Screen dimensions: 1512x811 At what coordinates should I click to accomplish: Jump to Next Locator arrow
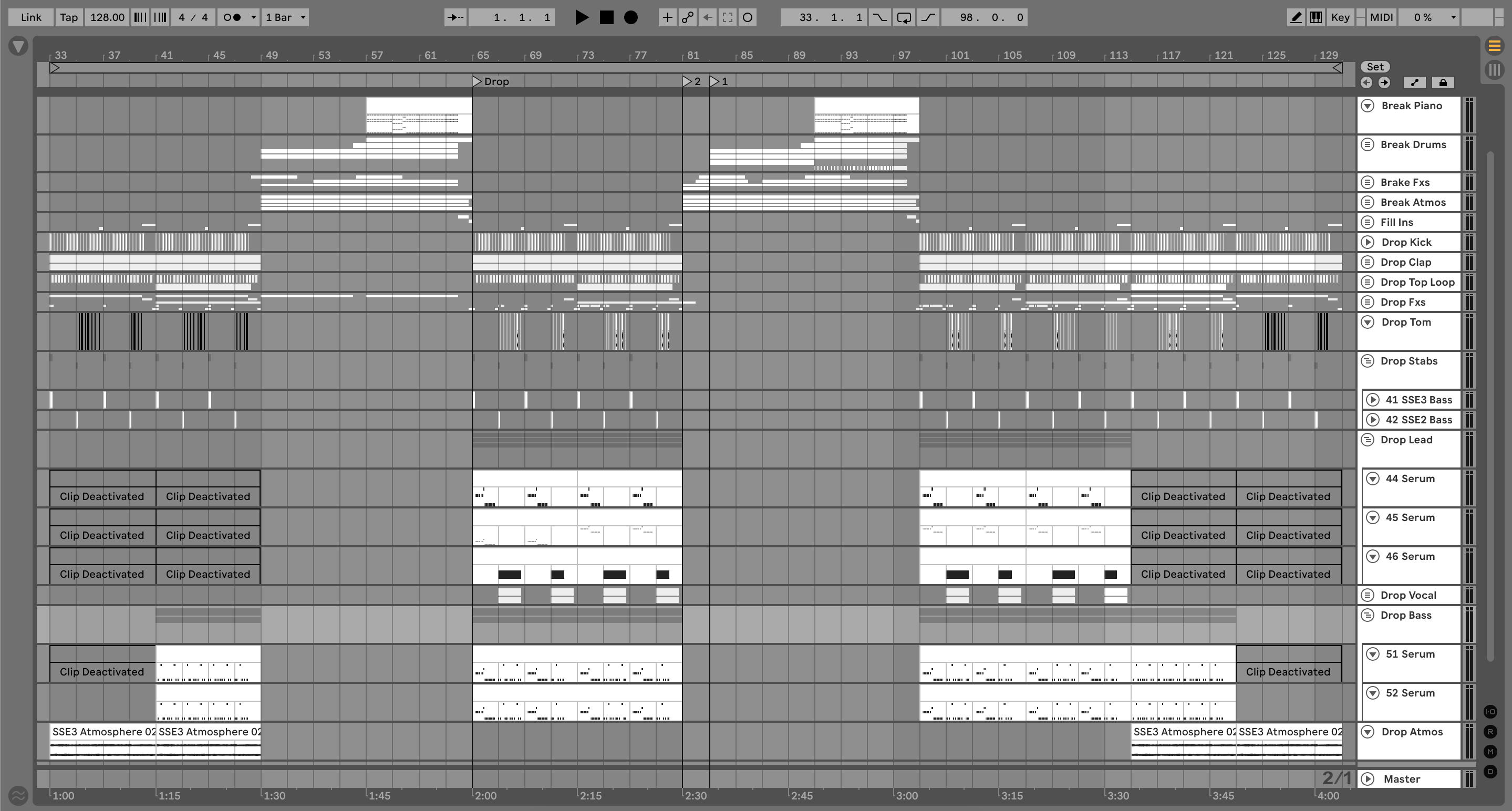(1384, 82)
